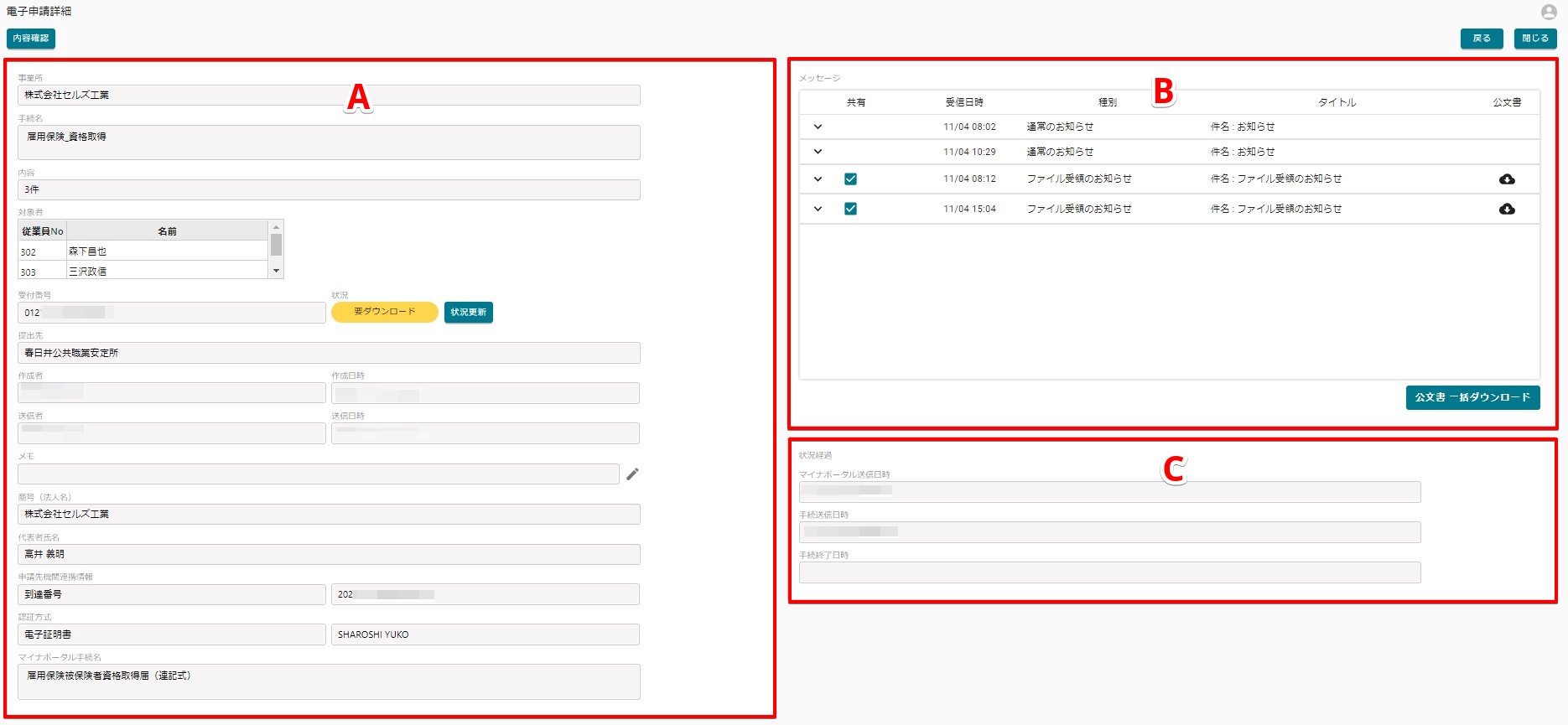Click the 内容 field showing 3件

click(329, 190)
